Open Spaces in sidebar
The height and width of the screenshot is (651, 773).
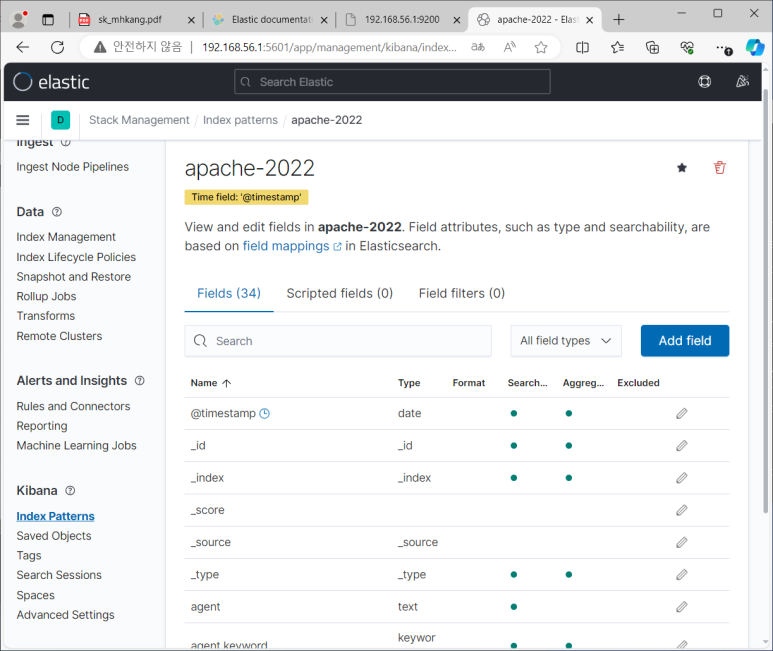[x=35, y=596]
